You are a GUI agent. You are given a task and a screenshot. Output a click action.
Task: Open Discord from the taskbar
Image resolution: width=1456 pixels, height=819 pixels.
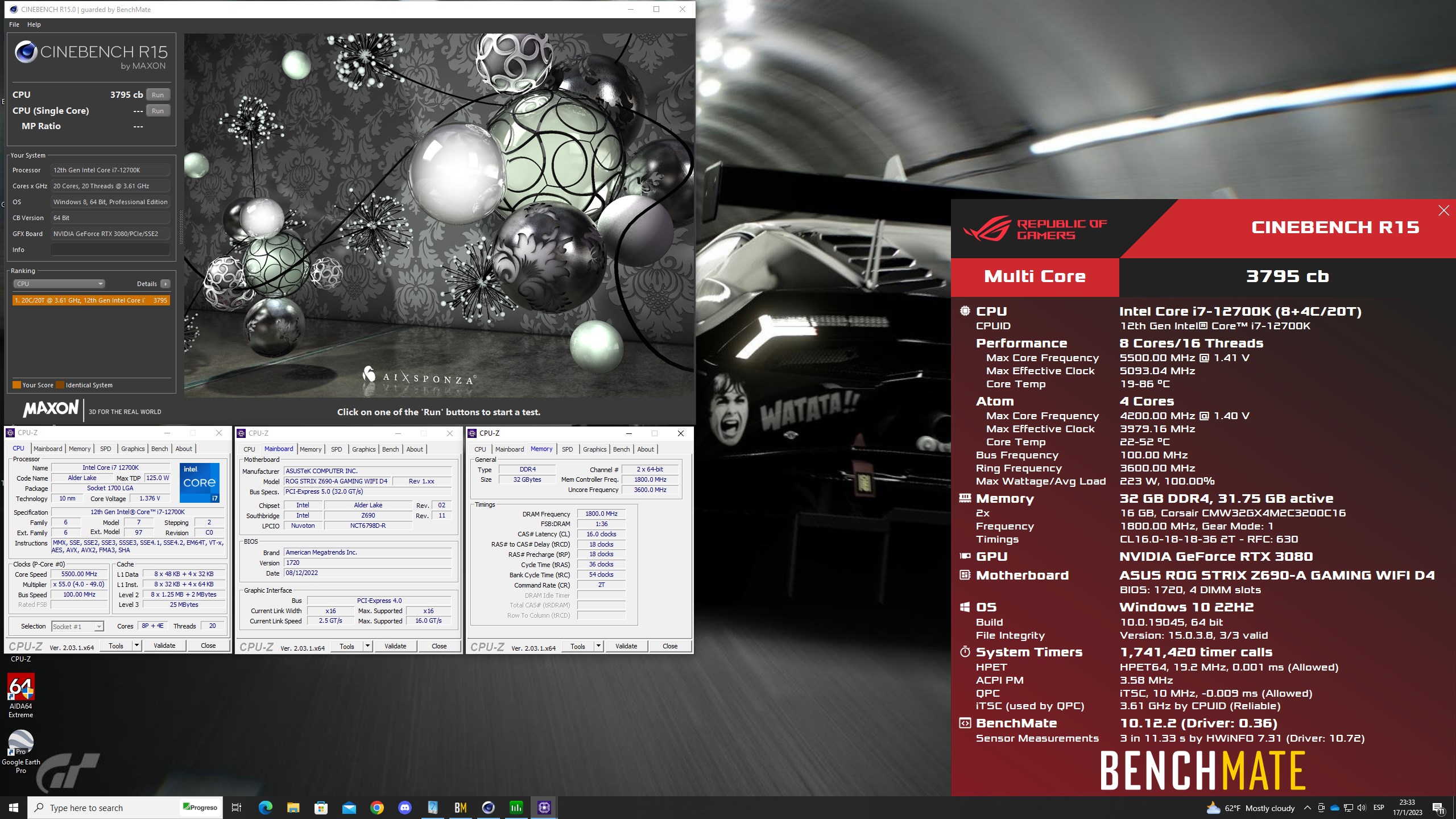(404, 808)
